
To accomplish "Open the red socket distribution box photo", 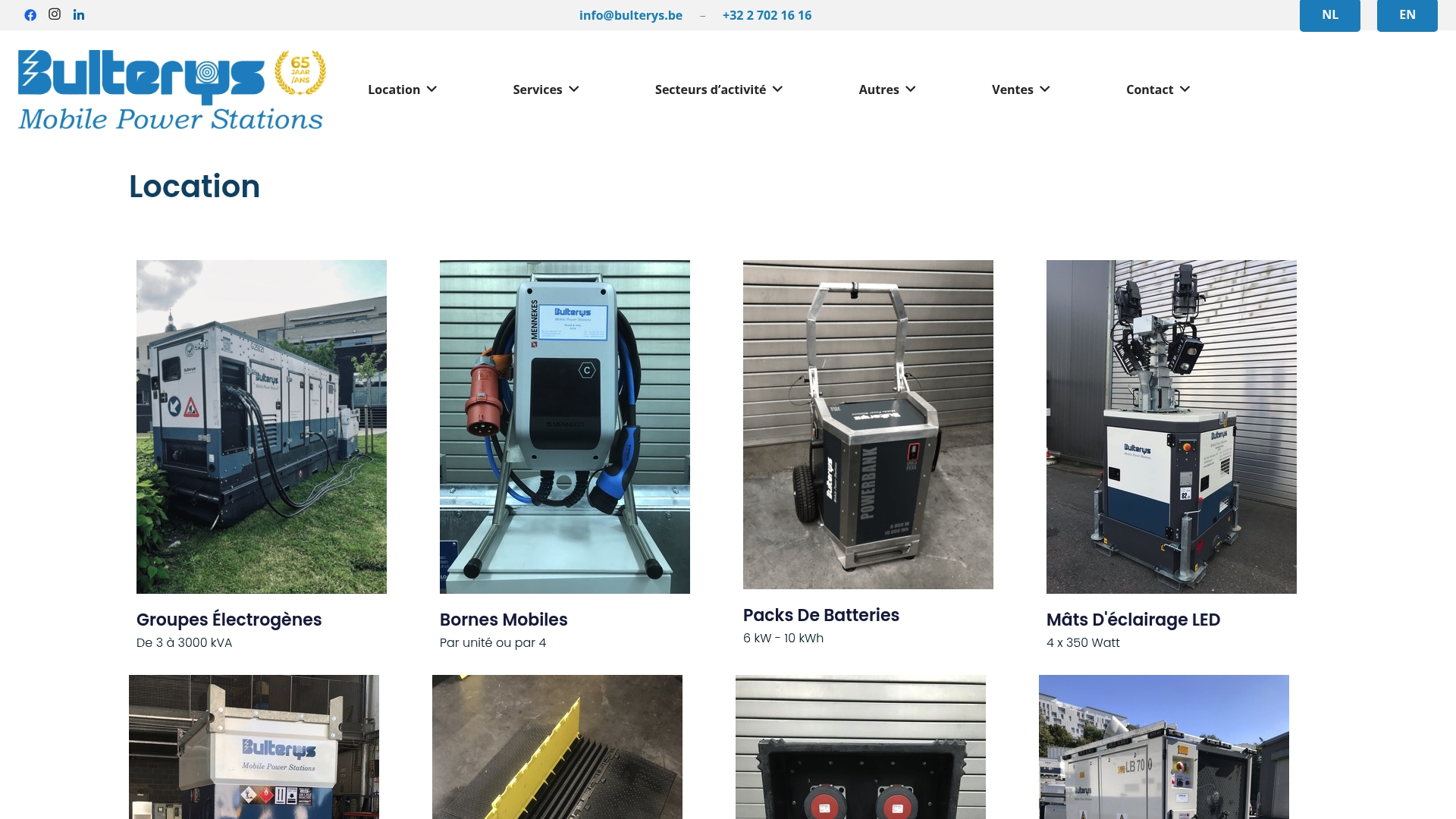I will (x=861, y=747).
